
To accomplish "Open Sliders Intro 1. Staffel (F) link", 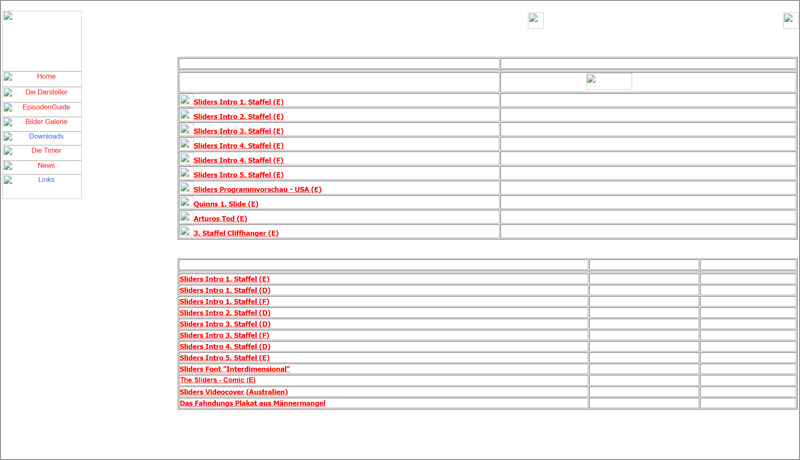I will point(224,301).
